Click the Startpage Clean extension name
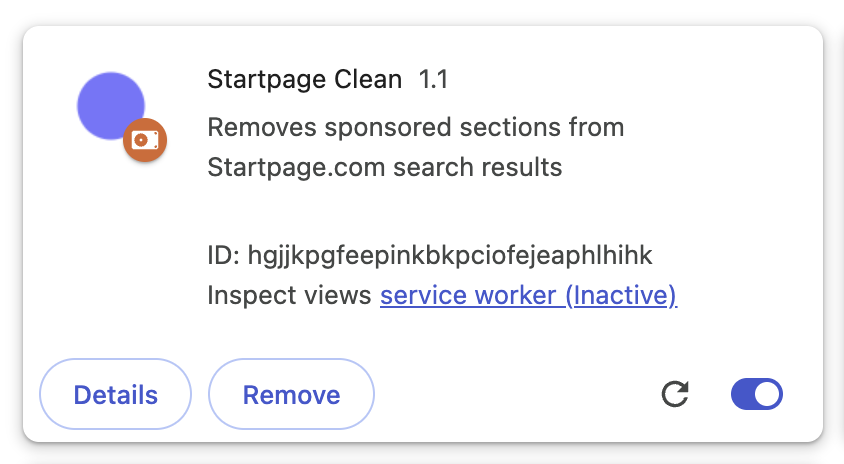This screenshot has width=844, height=464. point(304,80)
